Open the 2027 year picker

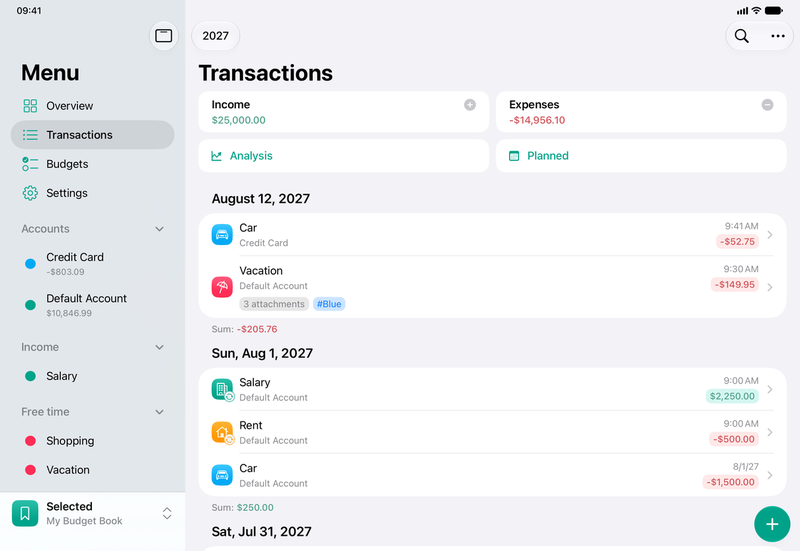tap(215, 36)
